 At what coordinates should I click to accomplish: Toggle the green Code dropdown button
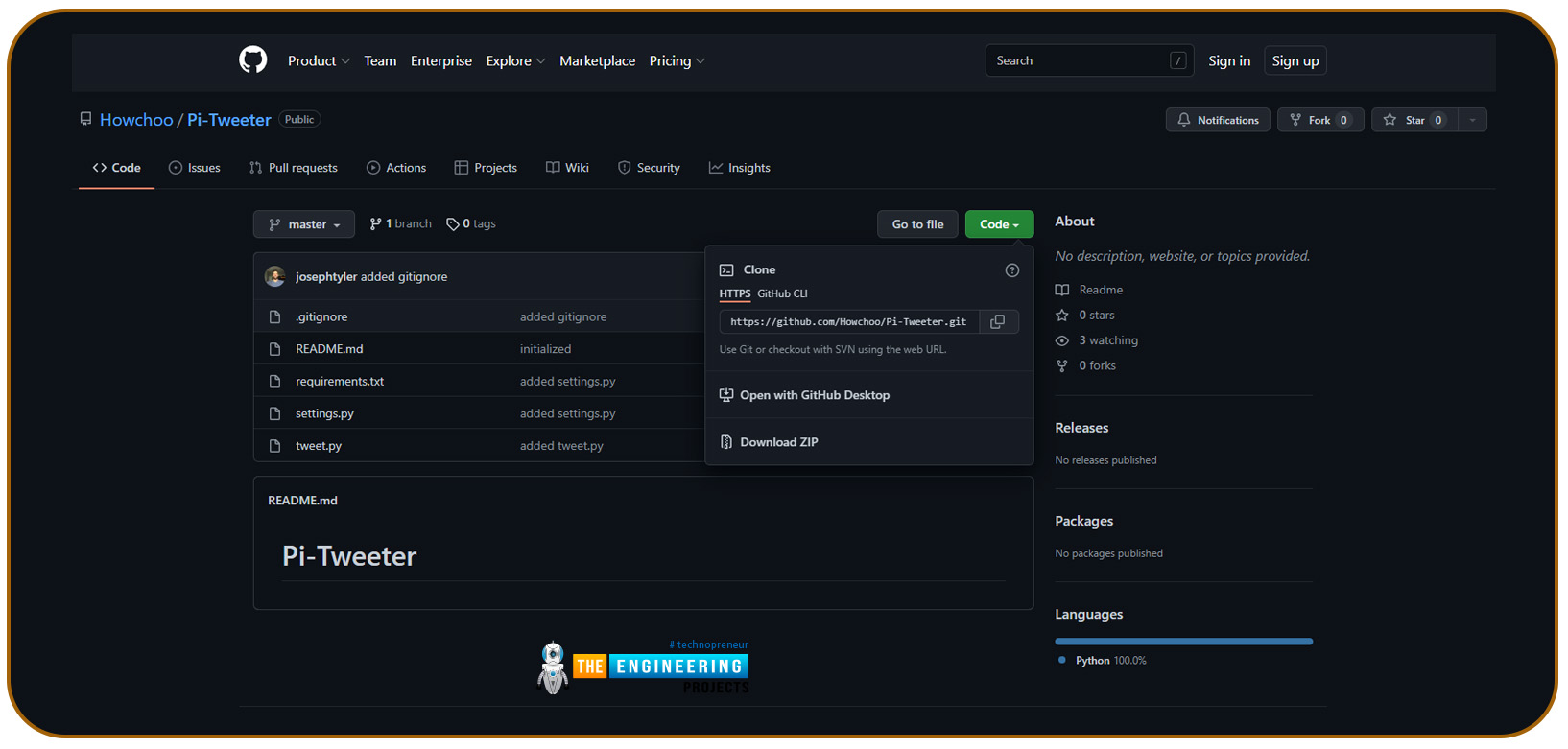pos(999,224)
